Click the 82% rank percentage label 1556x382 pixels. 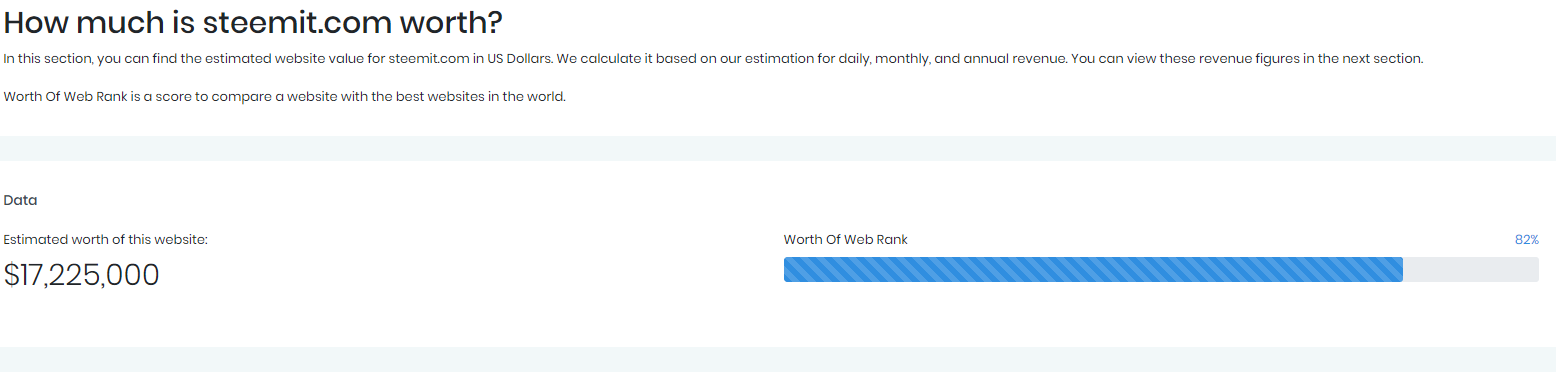click(1526, 240)
